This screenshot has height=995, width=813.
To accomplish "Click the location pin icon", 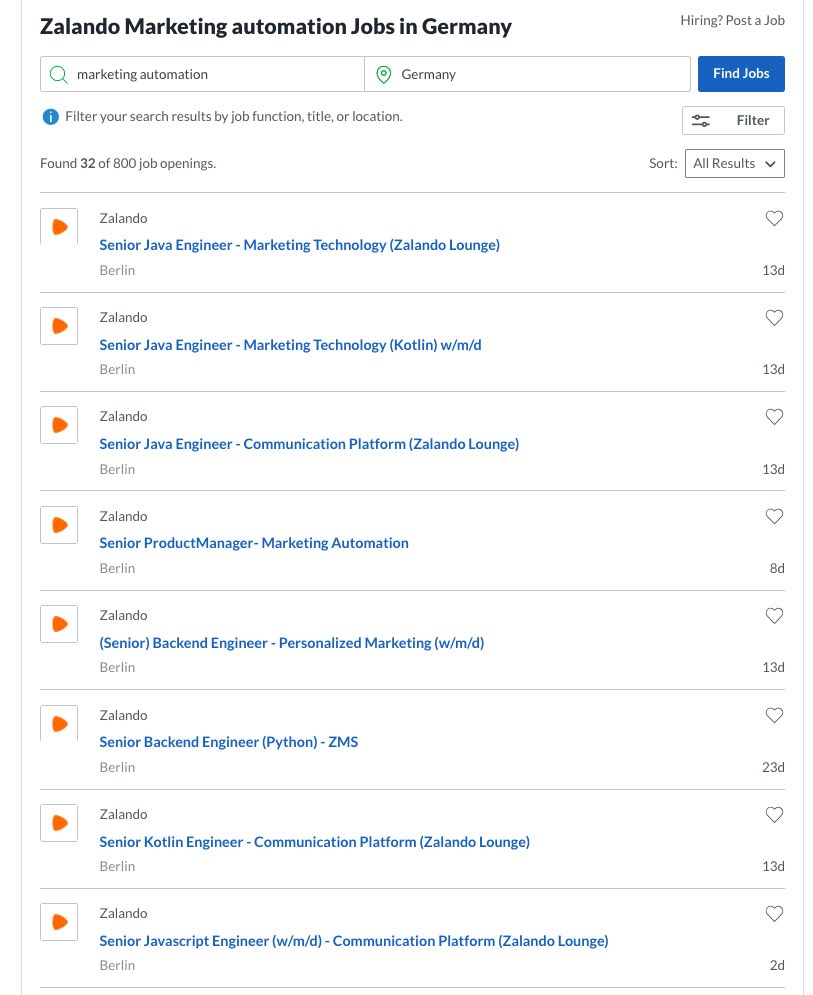I will click(x=383, y=74).
